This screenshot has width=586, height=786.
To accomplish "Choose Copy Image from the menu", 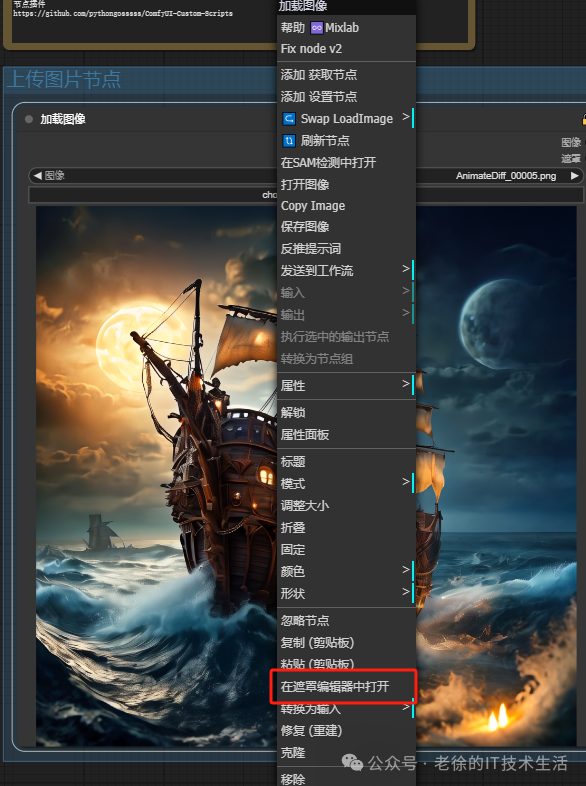I will point(346,206).
